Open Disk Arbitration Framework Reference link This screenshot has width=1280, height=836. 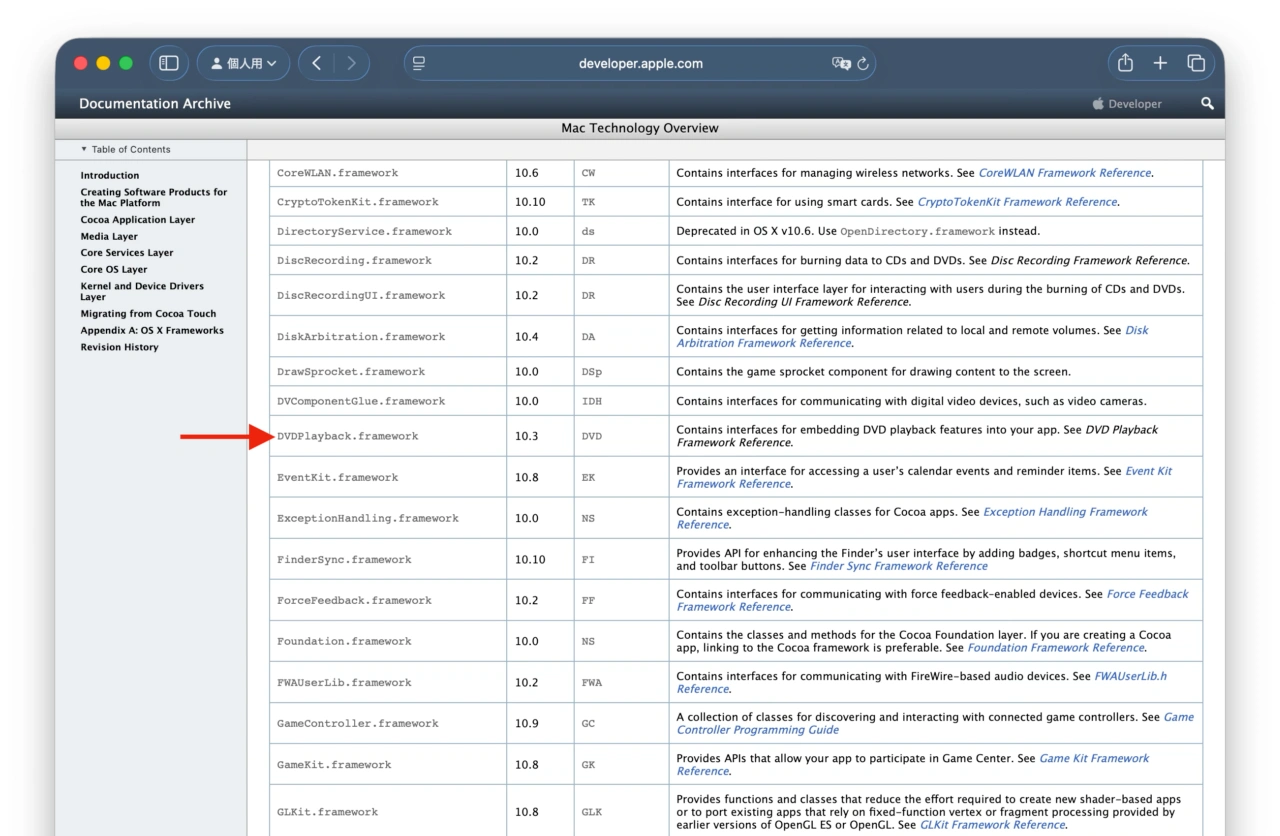pos(913,336)
